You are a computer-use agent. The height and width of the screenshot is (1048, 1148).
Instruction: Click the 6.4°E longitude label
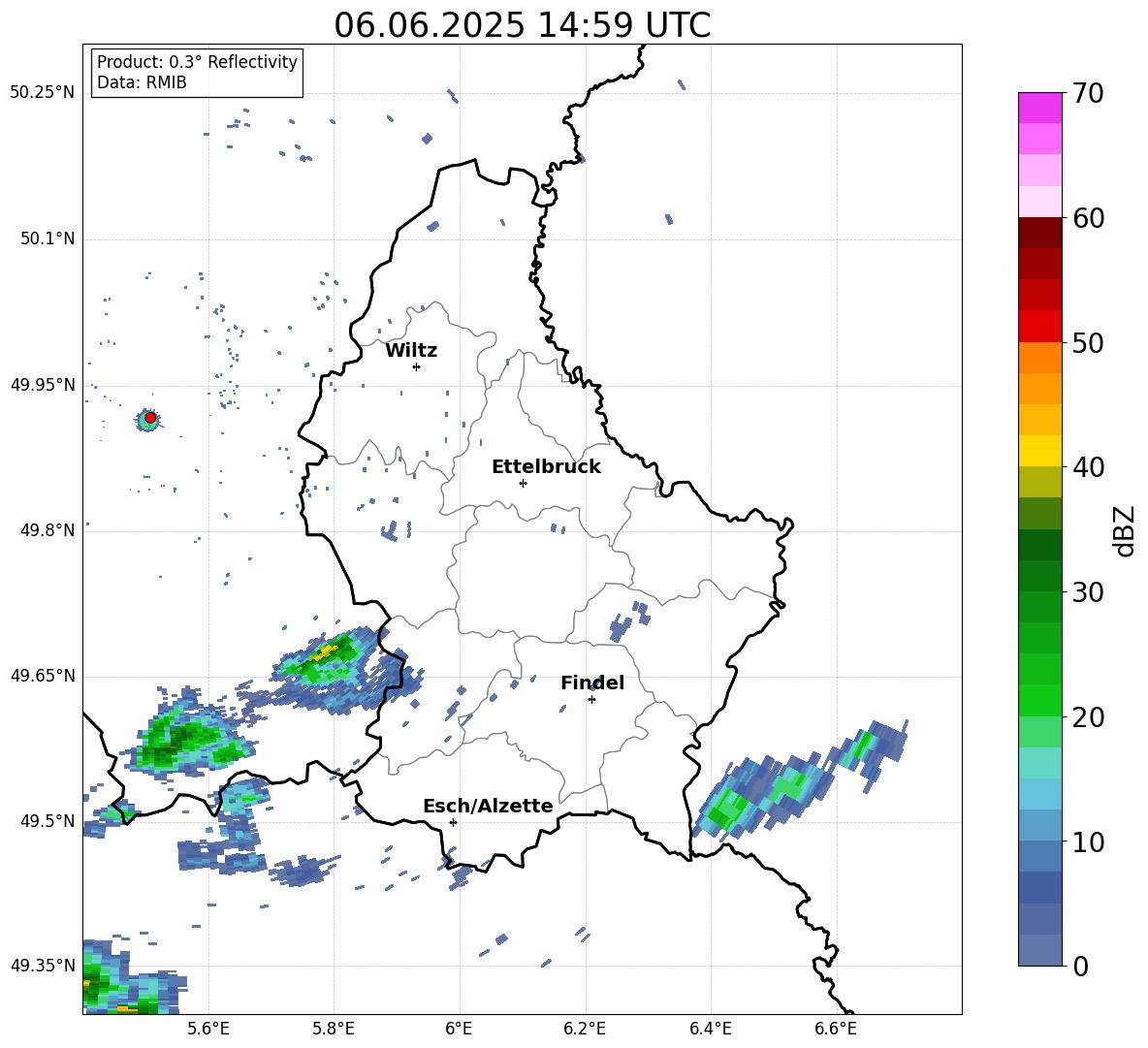pyautogui.click(x=710, y=1029)
